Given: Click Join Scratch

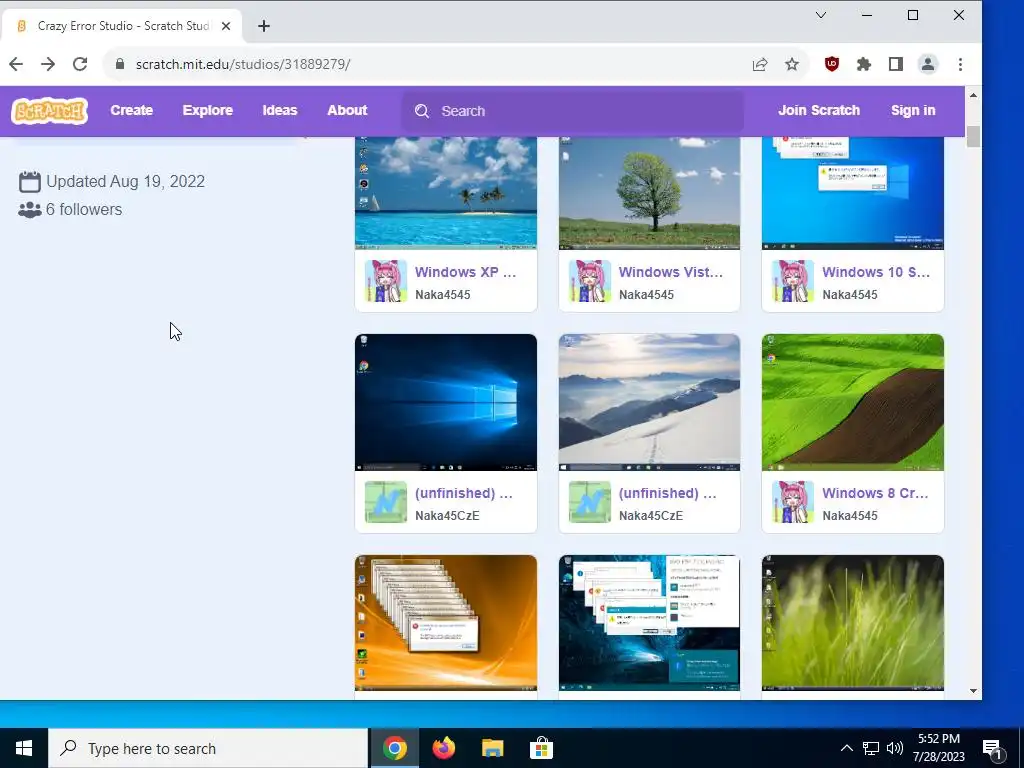Looking at the screenshot, I should (x=819, y=110).
